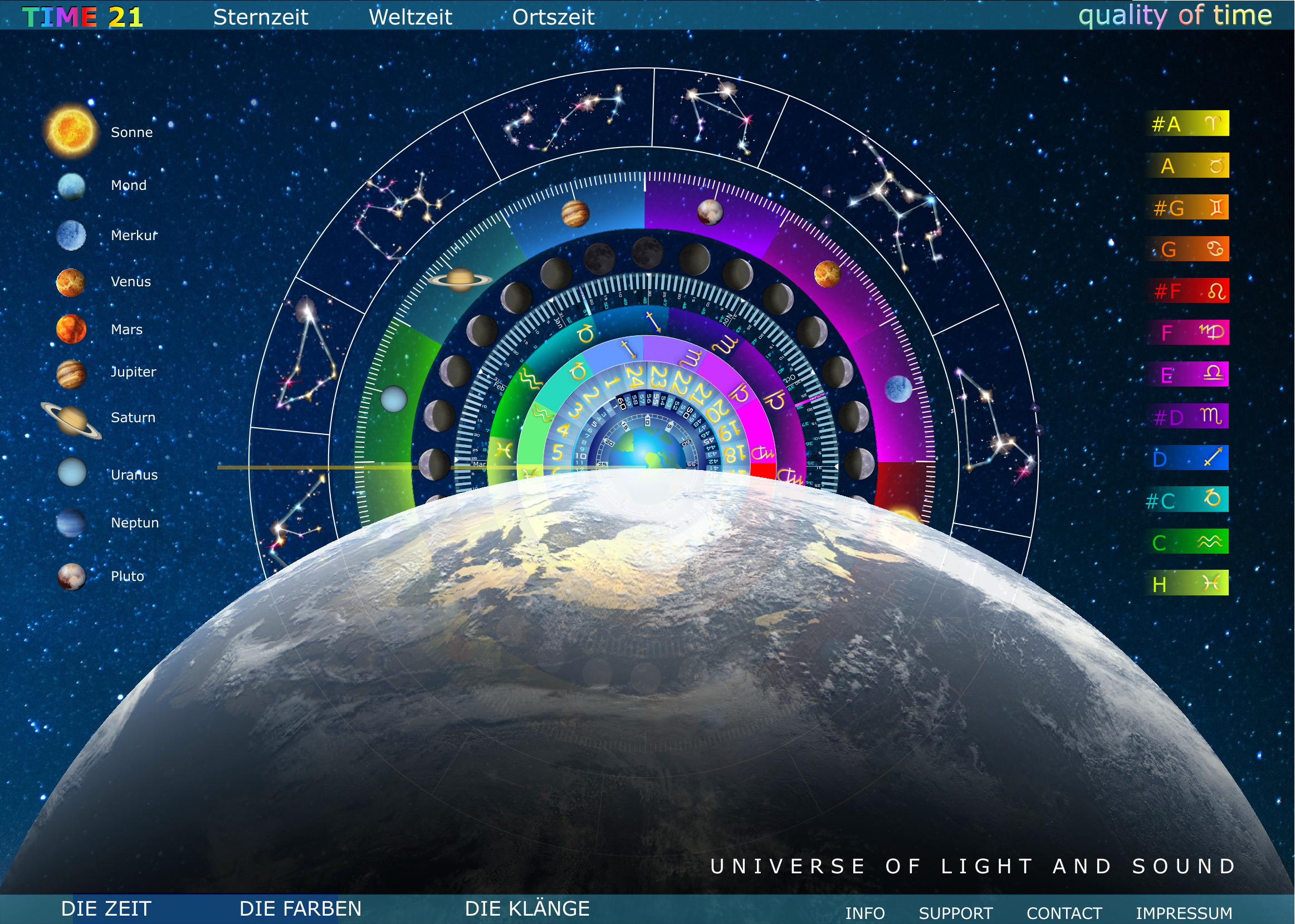Click the Sonne sun icon
Image resolution: width=1295 pixels, height=924 pixels.
click(x=71, y=130)
